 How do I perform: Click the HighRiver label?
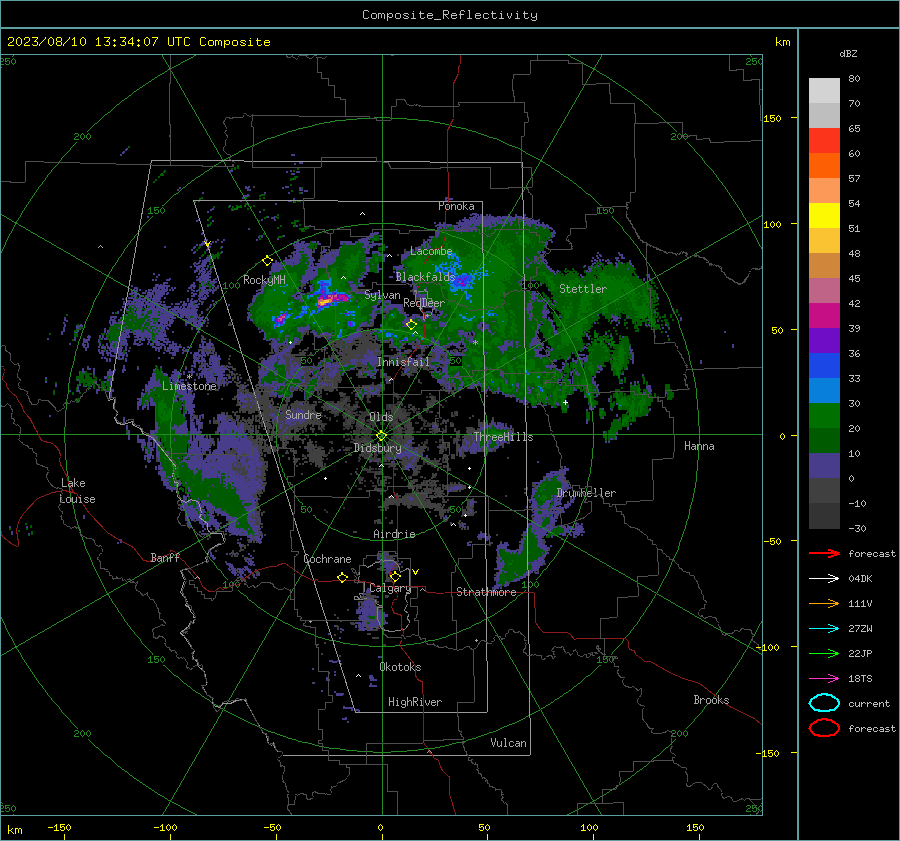pos(414,702)
